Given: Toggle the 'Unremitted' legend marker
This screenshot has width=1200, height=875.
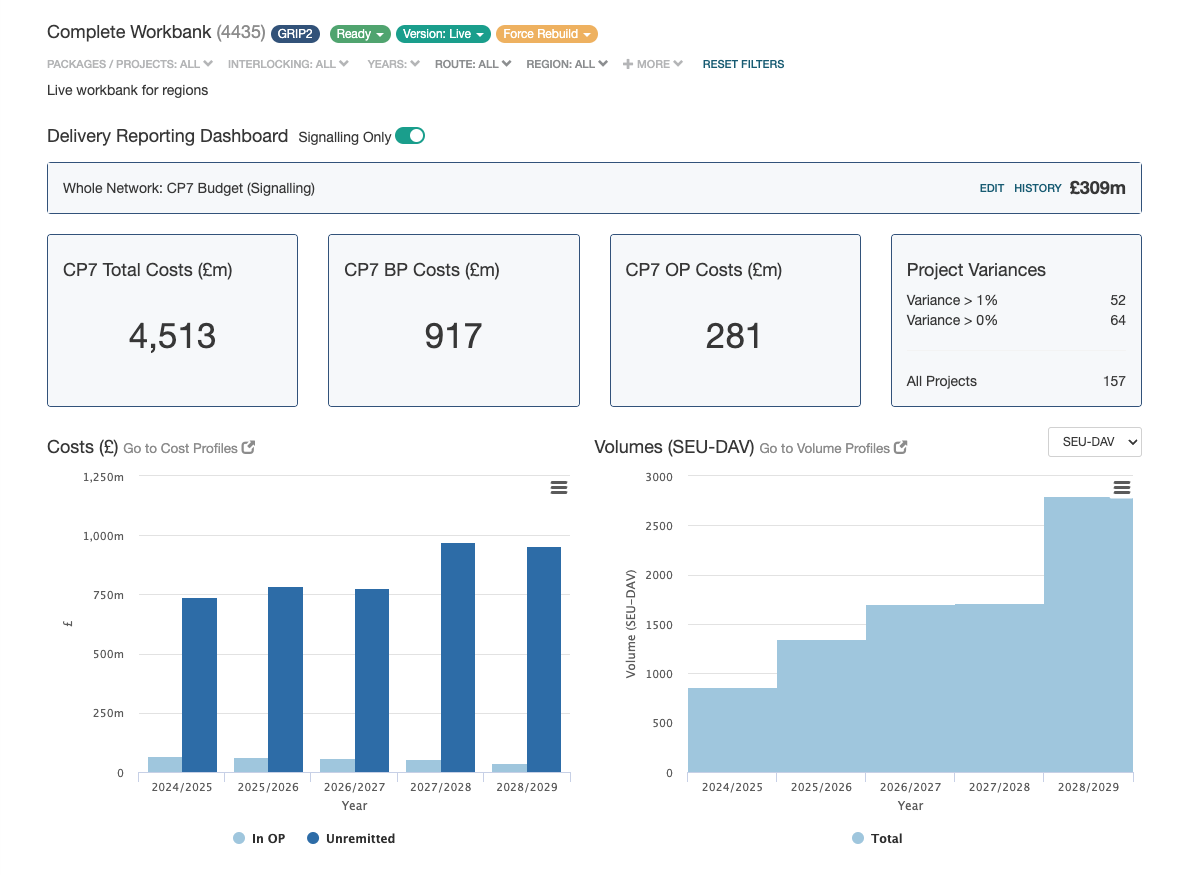Looking at the screenshot, I should click(x=313, y=838).
